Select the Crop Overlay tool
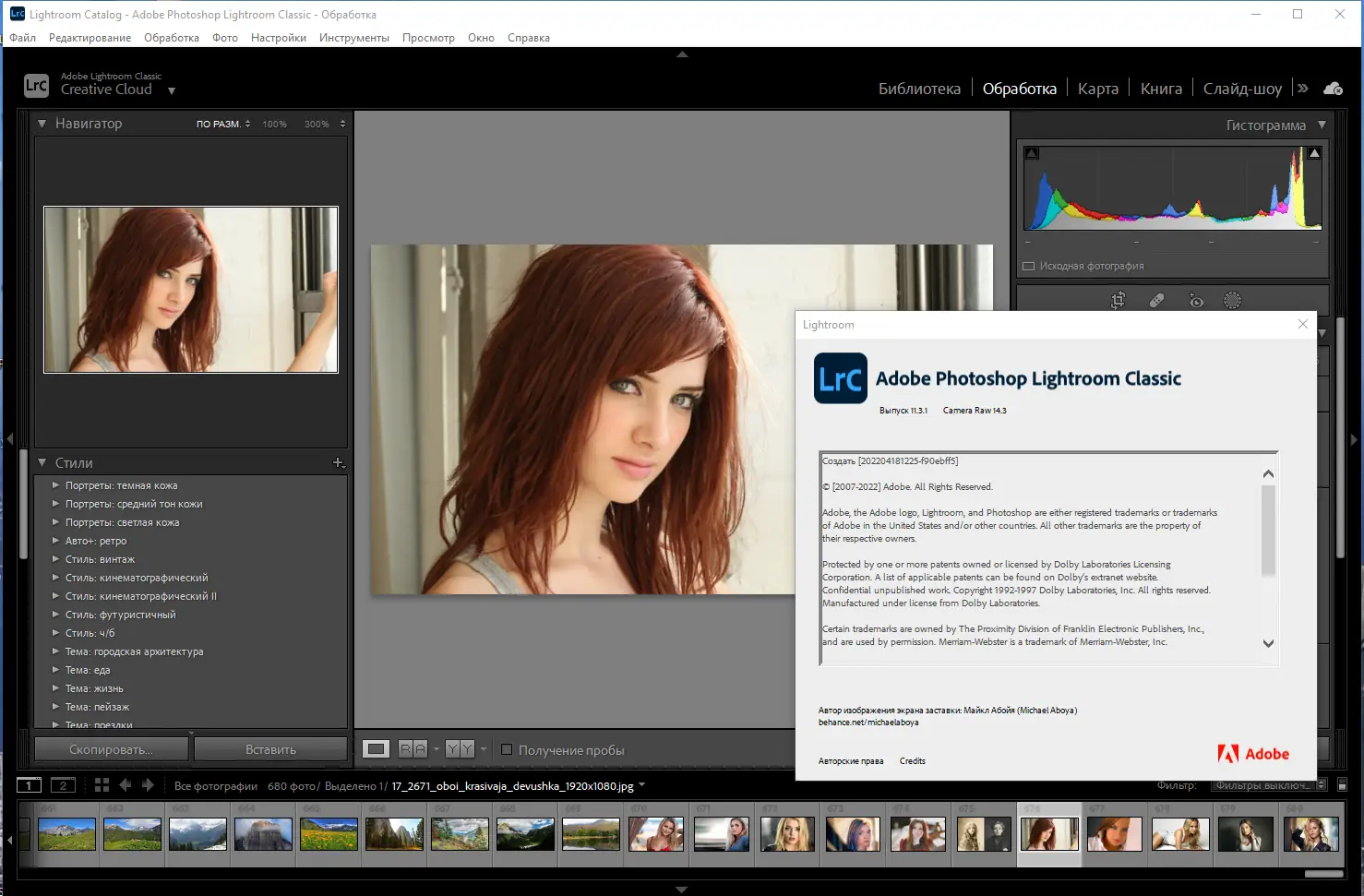 coord(1118,300)
